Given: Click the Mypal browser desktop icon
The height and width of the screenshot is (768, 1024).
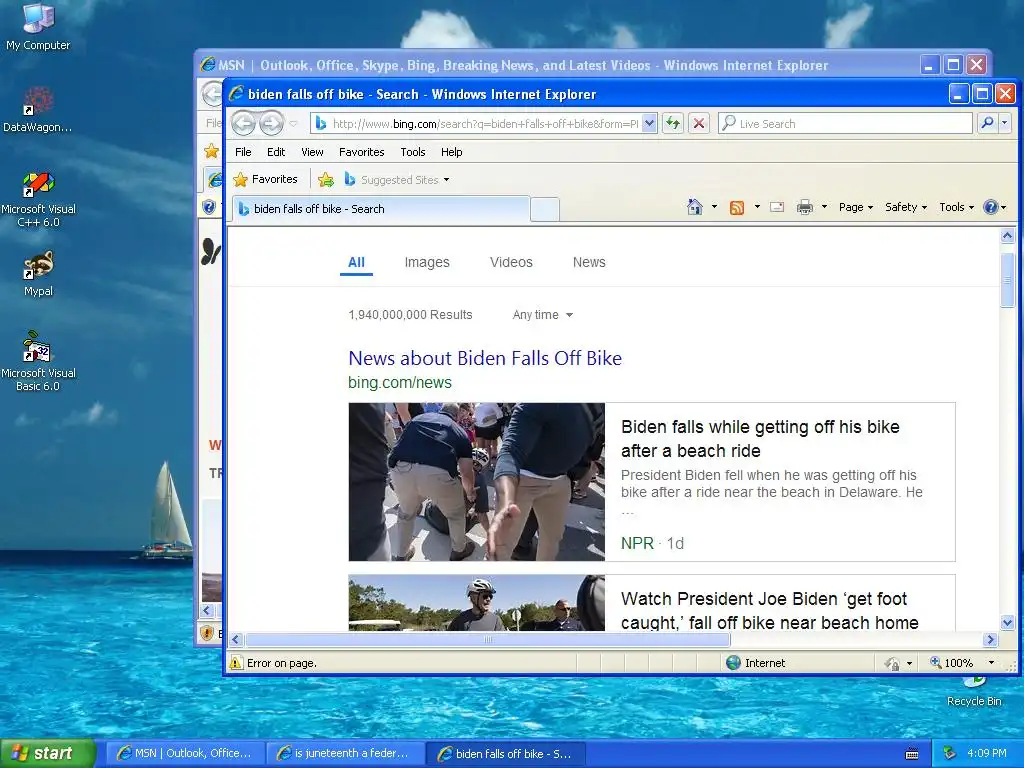Looking at the screenshot, I should tap(38, 274).
